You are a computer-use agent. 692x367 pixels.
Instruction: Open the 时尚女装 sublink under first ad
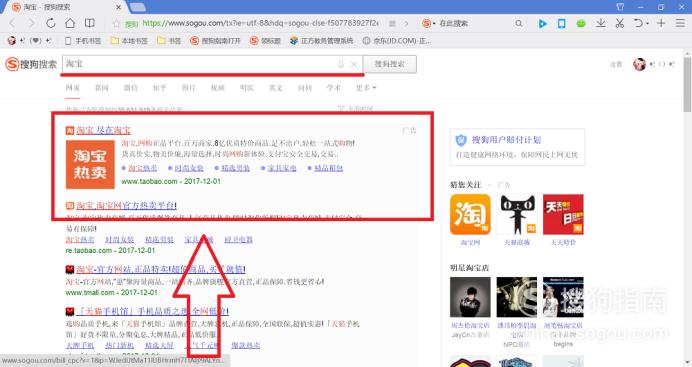coord(189,168)
